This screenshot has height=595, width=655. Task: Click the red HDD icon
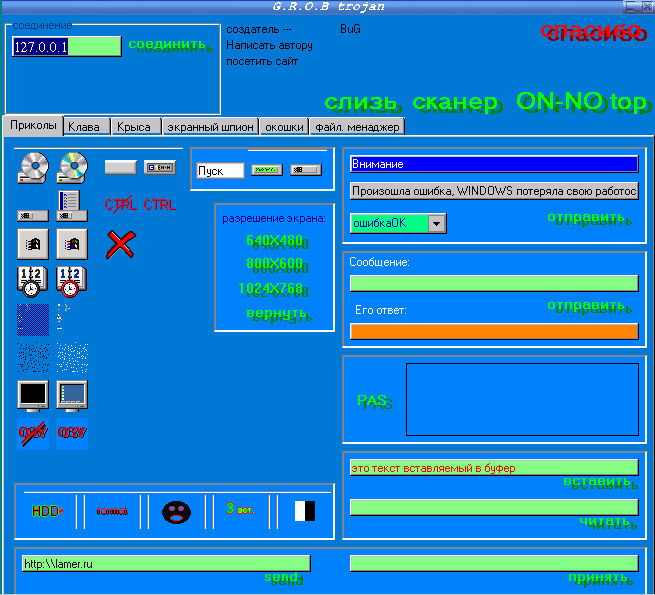coord(47,511)
